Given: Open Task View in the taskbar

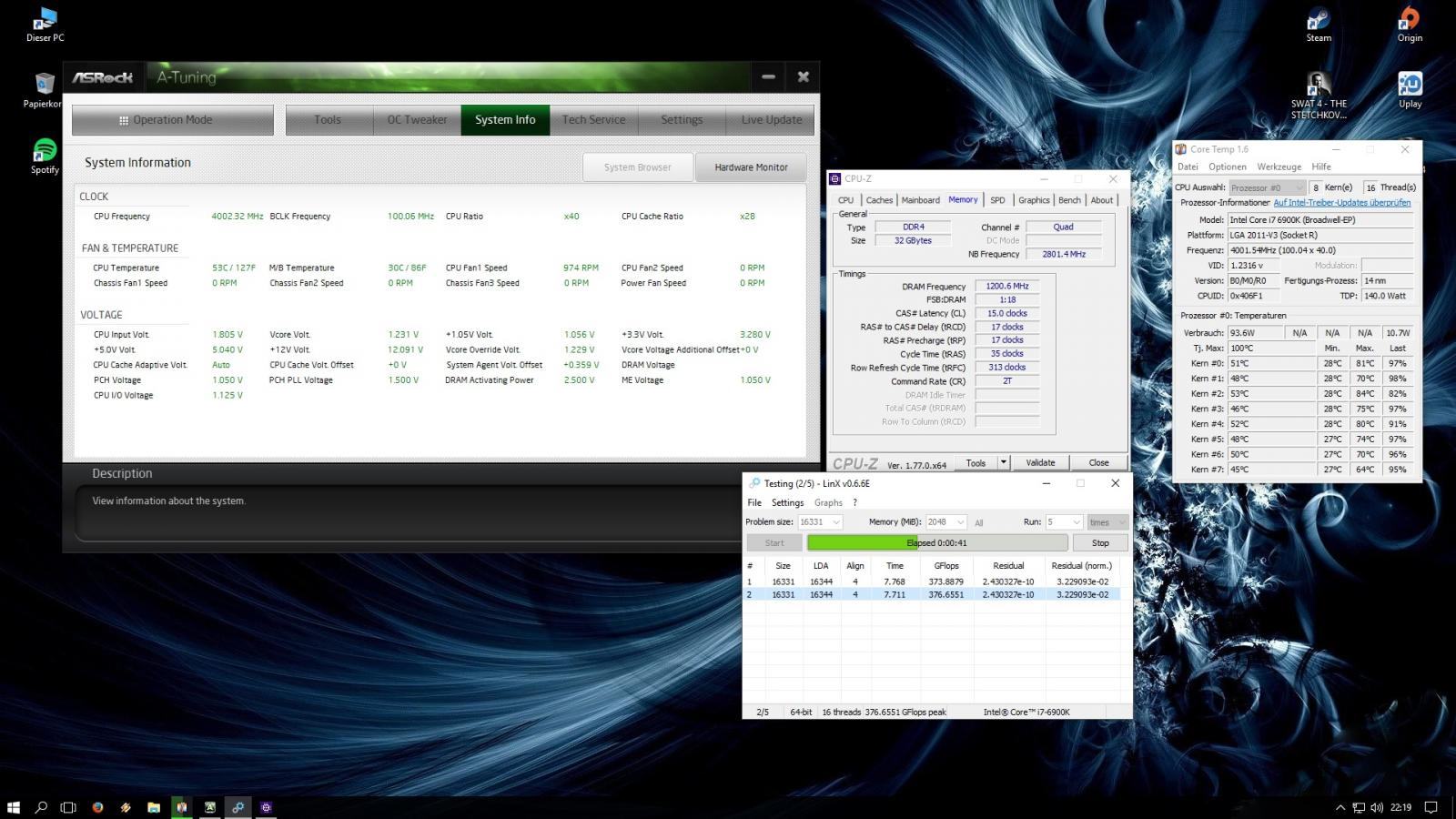Looking at the screenshot, I should tap(68, 807).
